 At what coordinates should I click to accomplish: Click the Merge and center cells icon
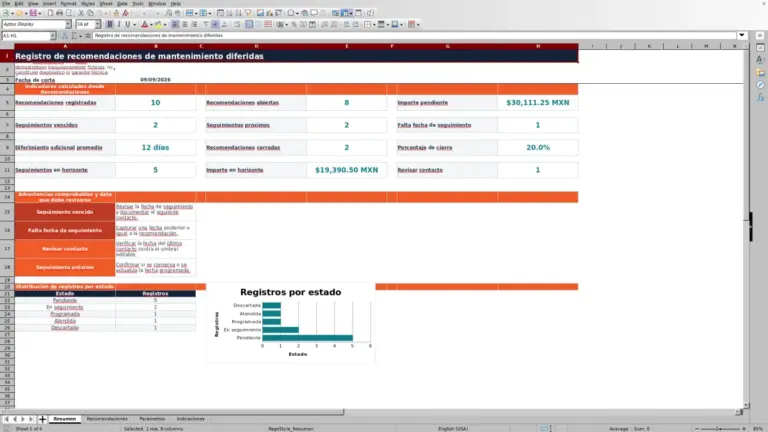(249, 24)
